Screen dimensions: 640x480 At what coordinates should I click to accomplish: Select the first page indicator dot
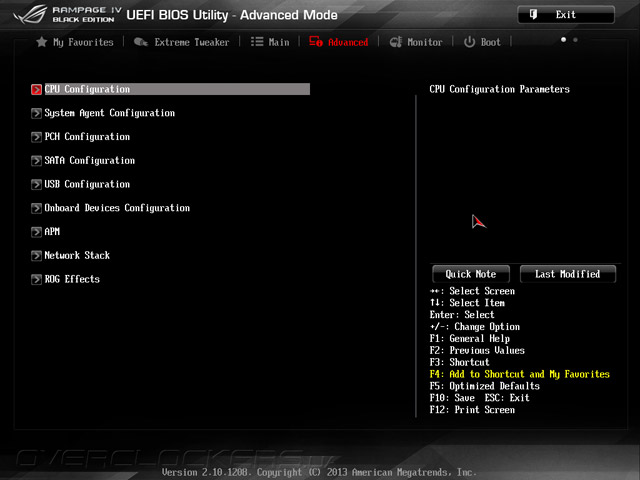click(563, 40)
